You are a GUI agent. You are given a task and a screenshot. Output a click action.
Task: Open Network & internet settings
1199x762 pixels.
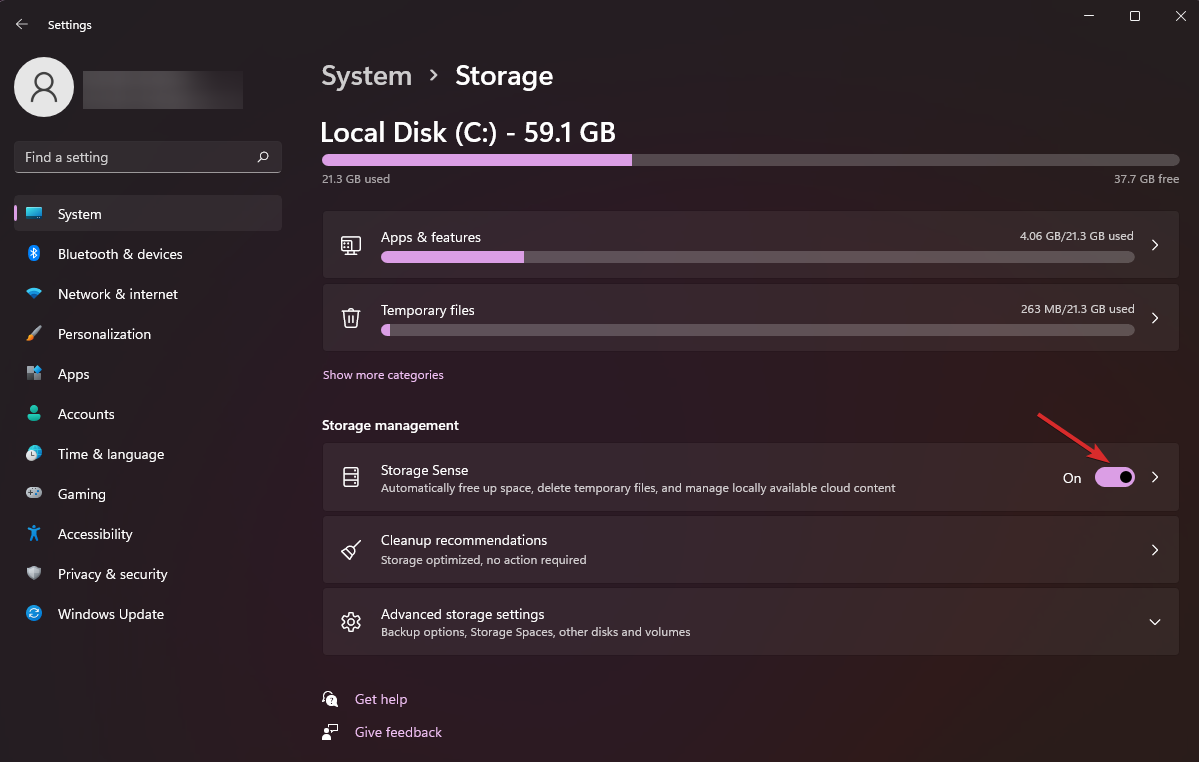pyautogui.click(x=148, y=293)
